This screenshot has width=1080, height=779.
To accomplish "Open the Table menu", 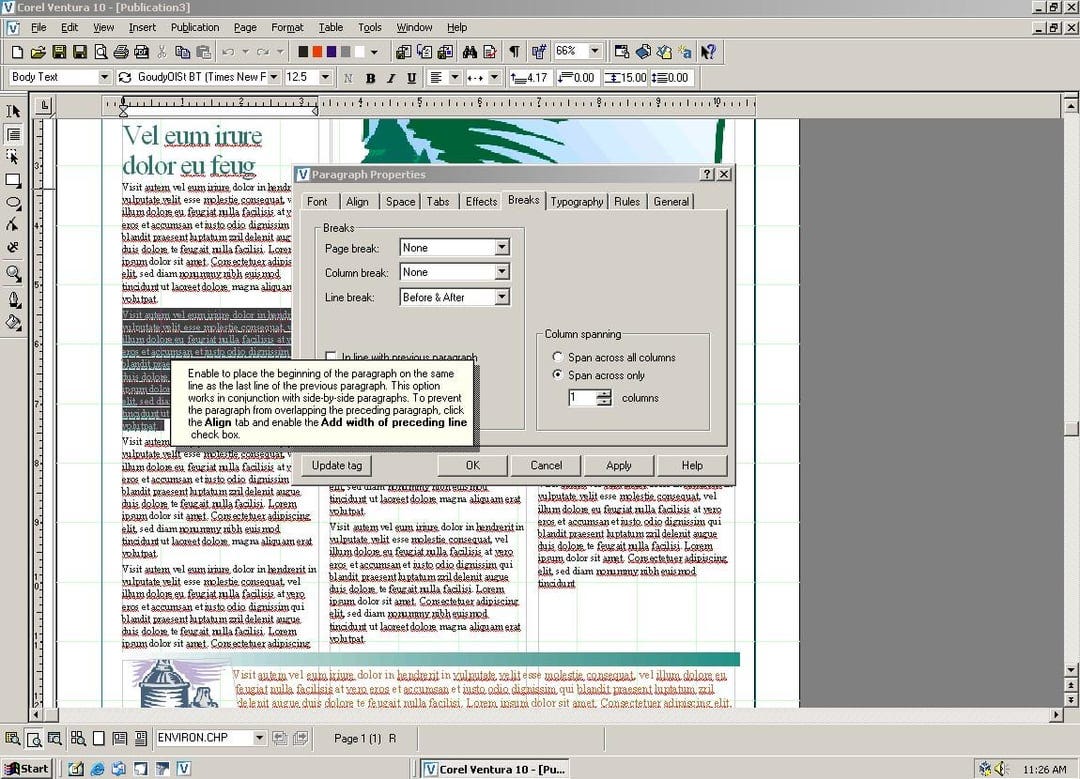I will [331, 28].
